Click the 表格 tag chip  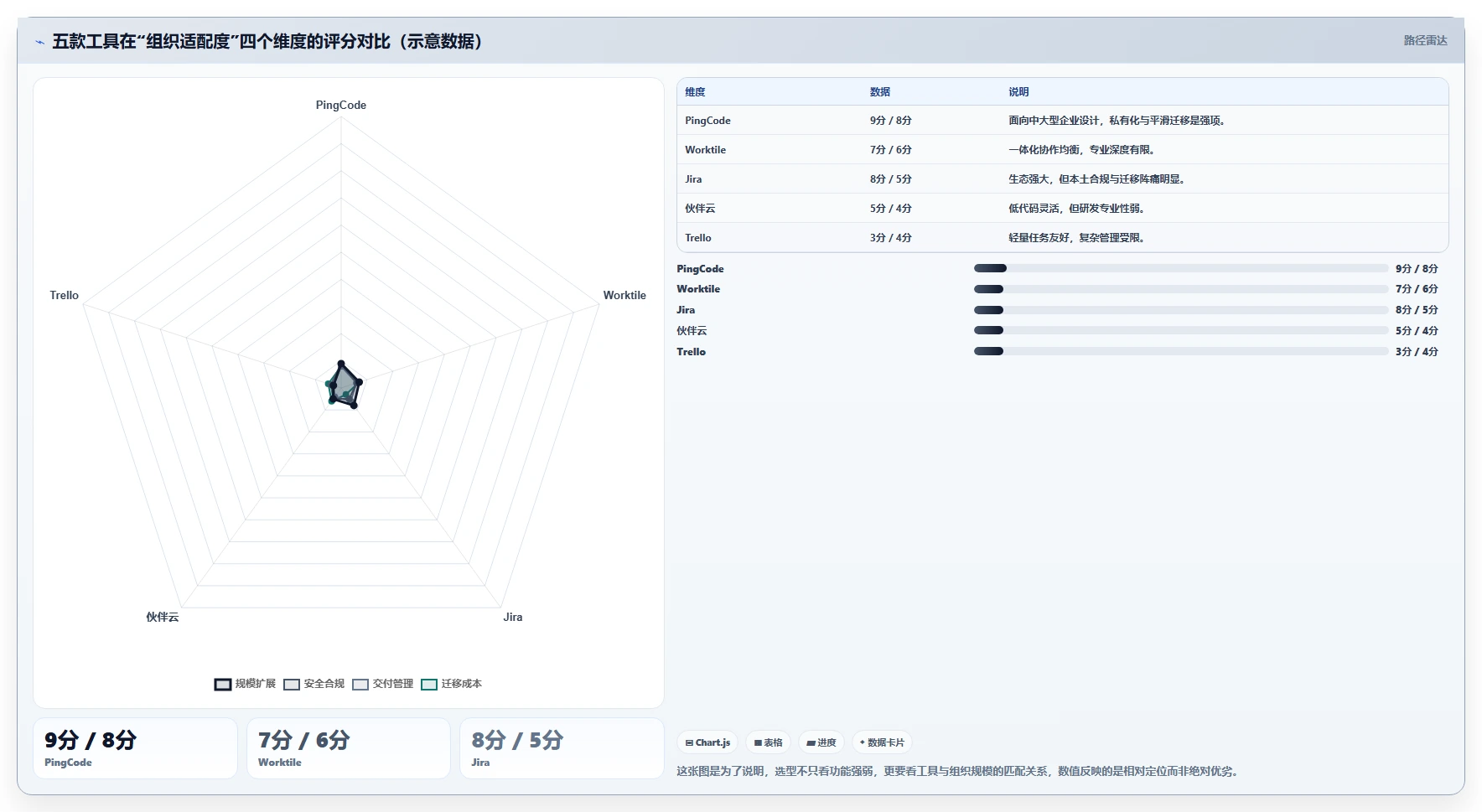[768, 742]
